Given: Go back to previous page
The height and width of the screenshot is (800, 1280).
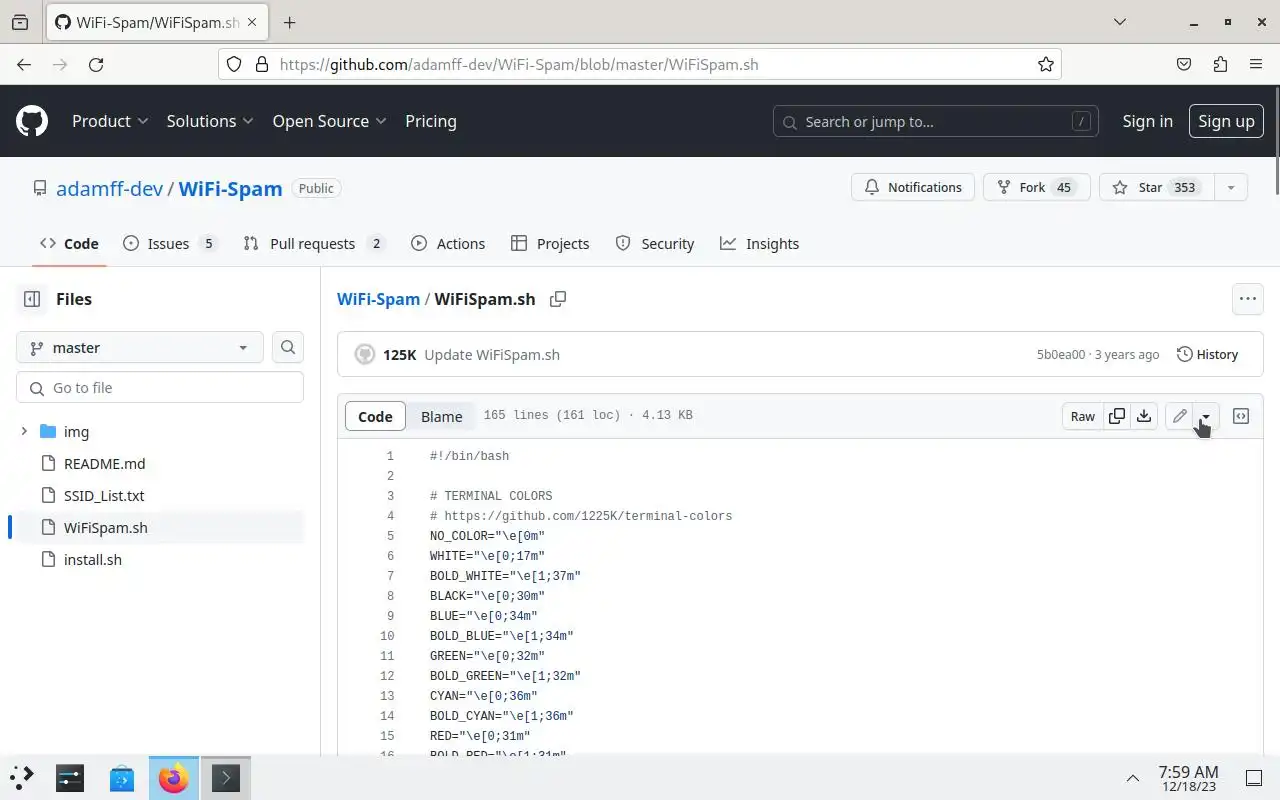Looking at the screenshot, I should click(24, 64).
